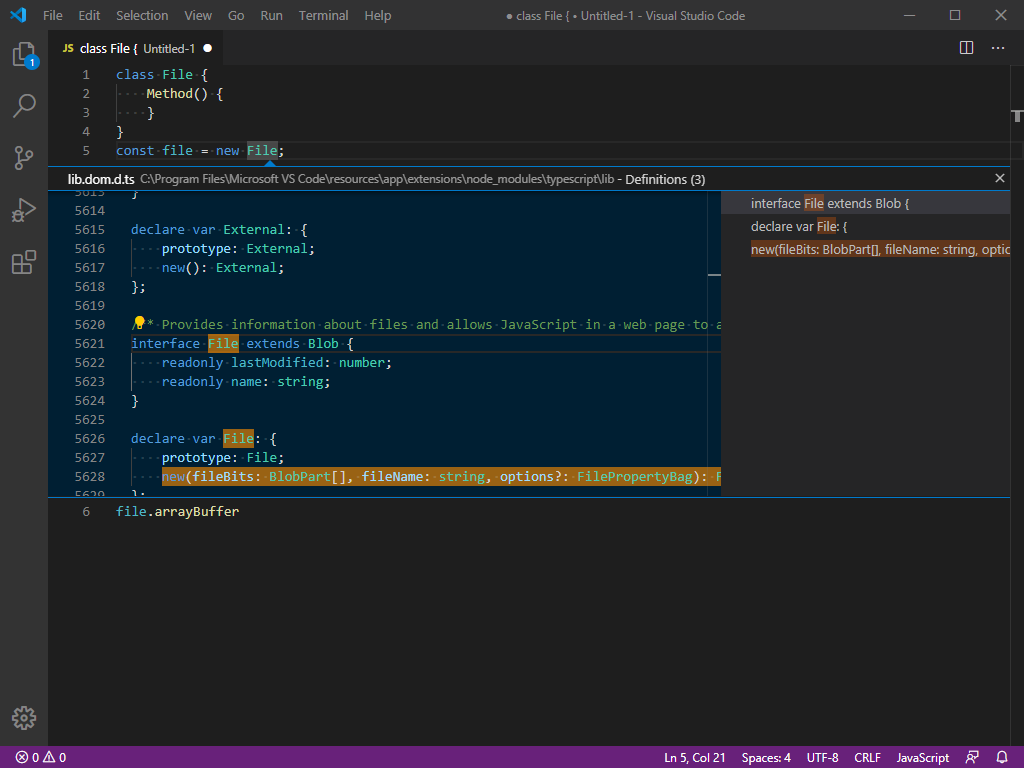Select the 'declare var File: {' definition
The height and width of the screenshot is (768, 1024).
coord(865,227)
